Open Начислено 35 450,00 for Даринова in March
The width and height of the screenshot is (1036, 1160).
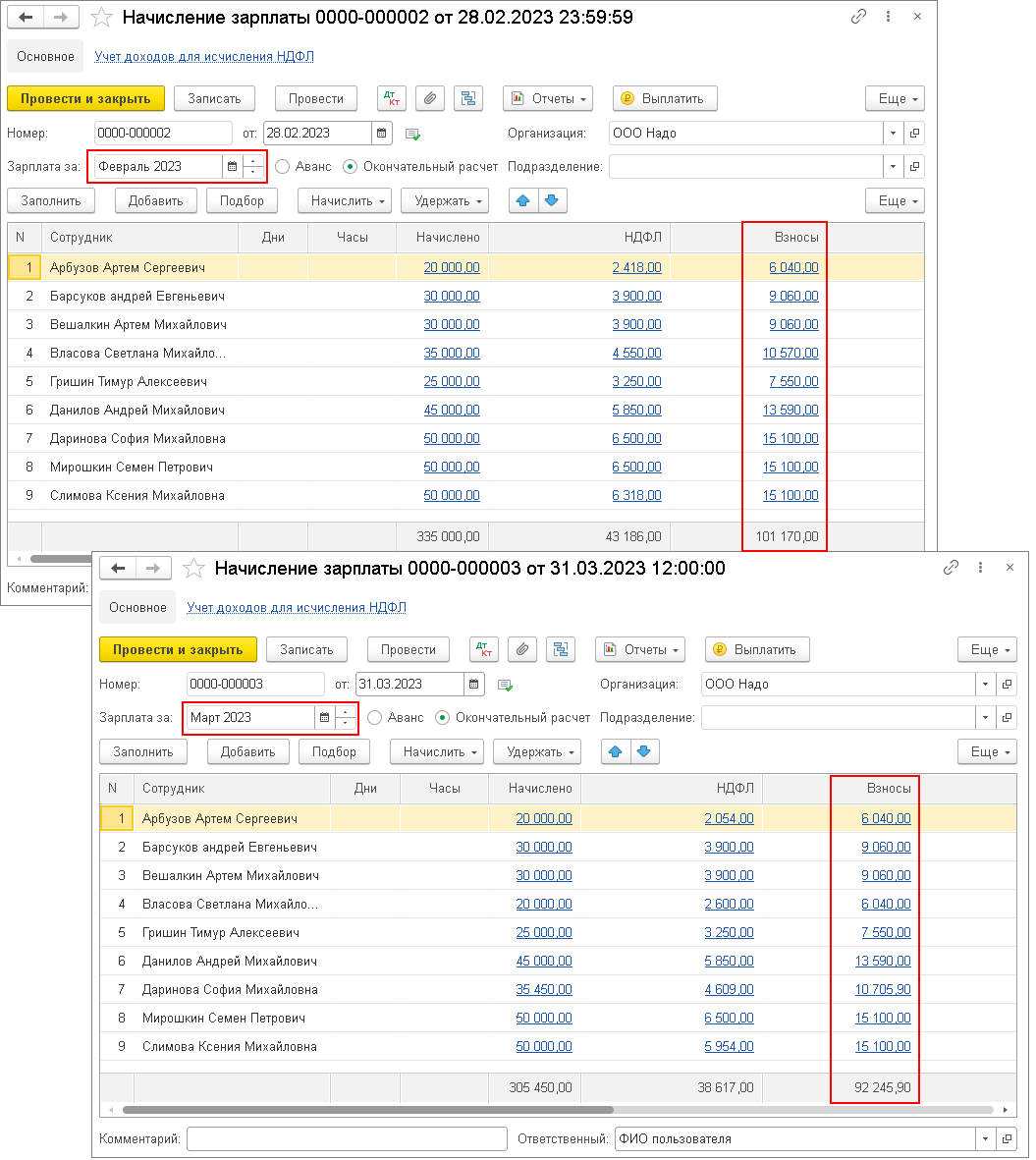pos(543,989)
